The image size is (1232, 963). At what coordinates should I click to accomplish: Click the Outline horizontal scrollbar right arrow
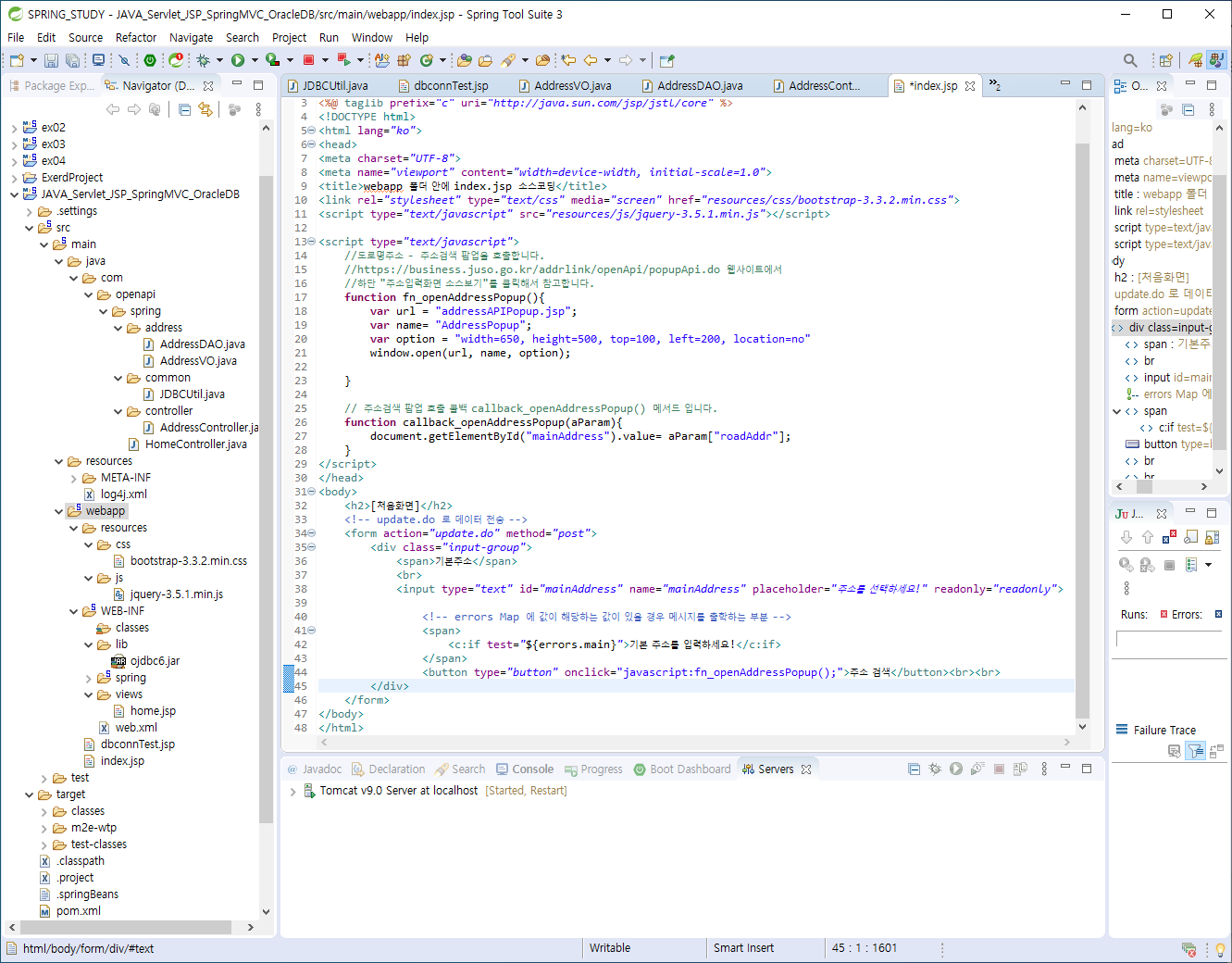[1203, 486]
